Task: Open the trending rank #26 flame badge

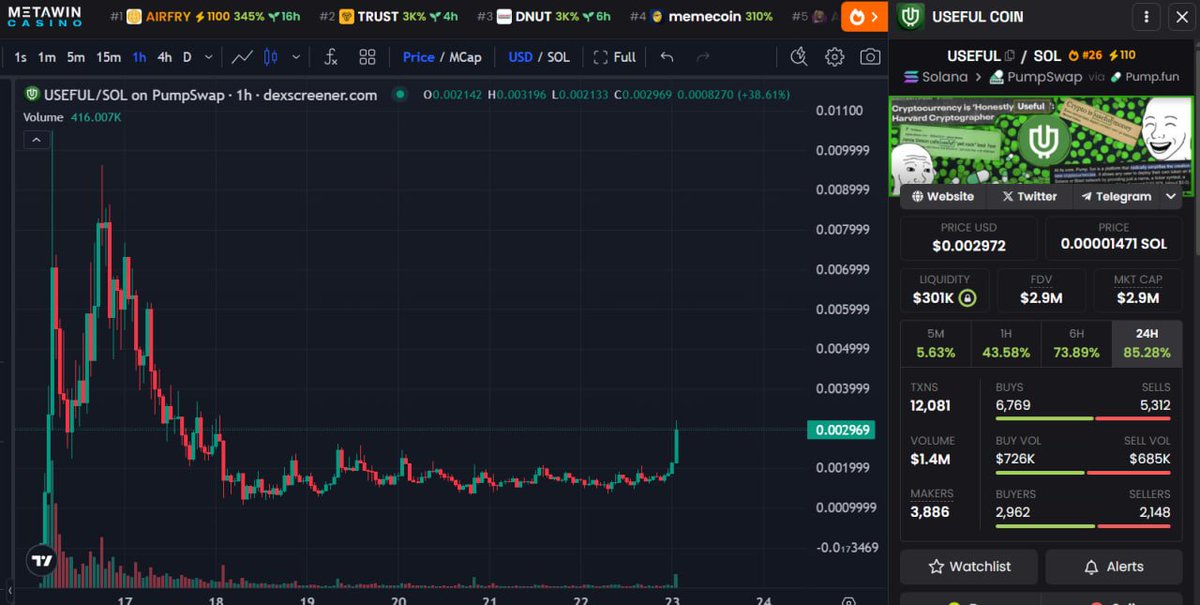Action: pos(1084,56)
